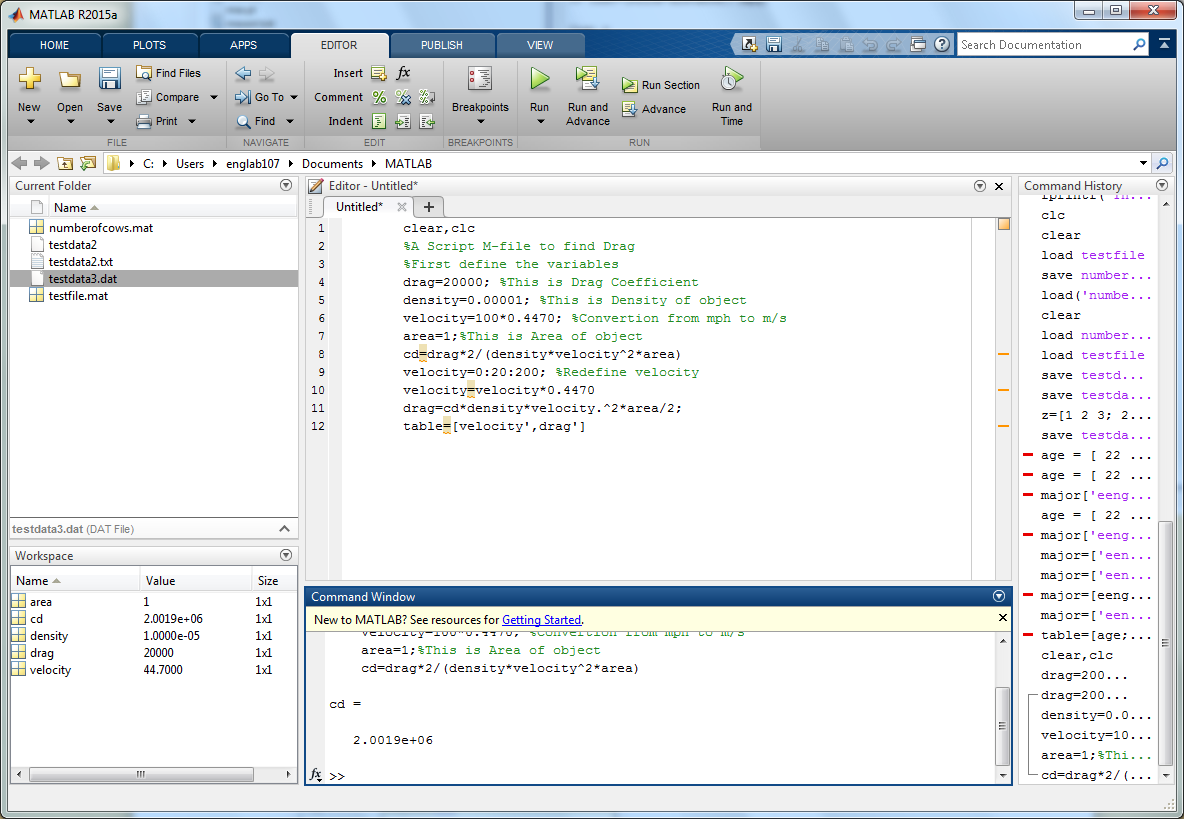Screen dimensions: 1184x819
Task: Click the green Run script icon
Action: (x=539, y=79)
